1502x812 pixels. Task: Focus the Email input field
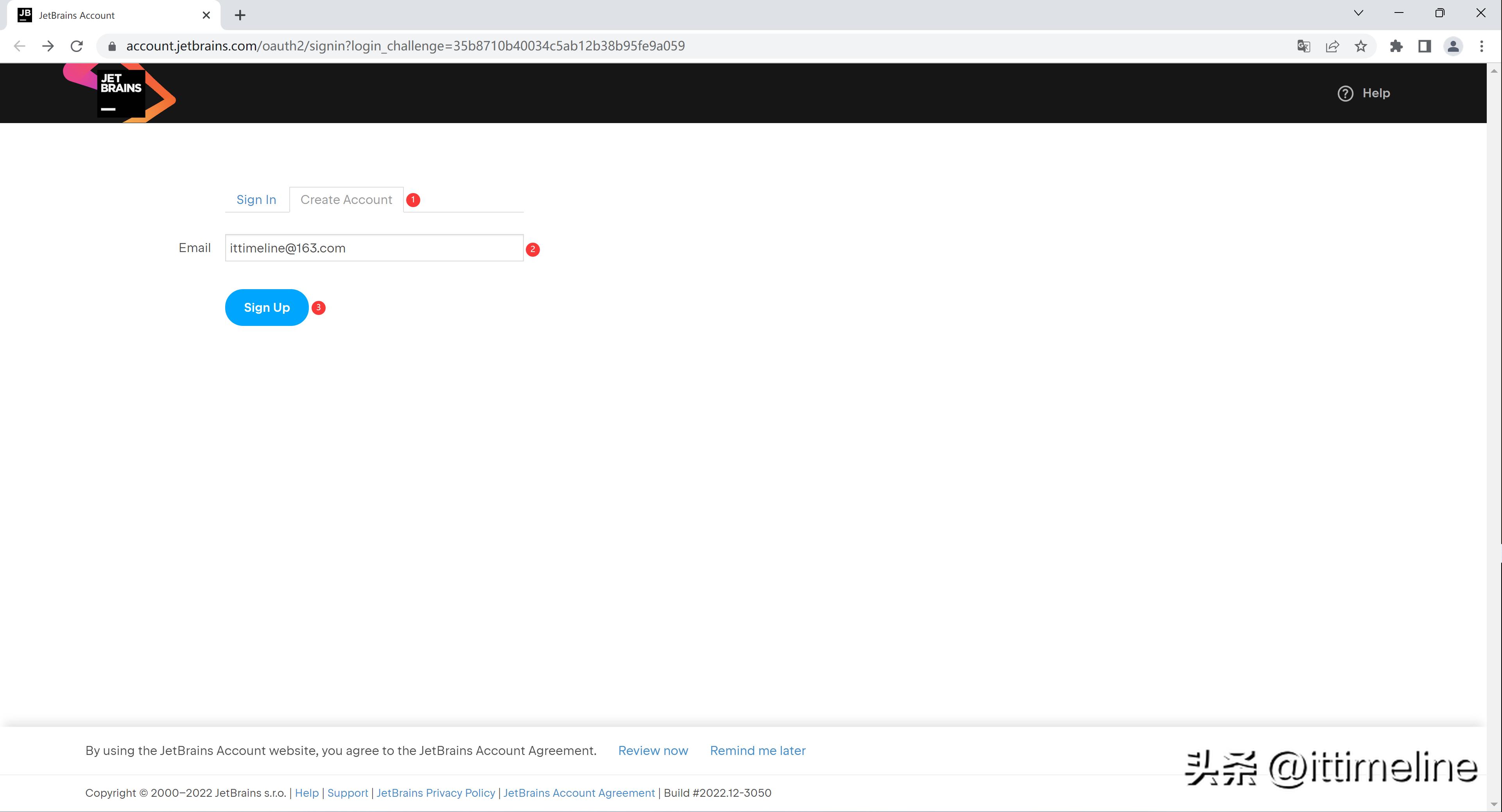(x=375, y=248)
